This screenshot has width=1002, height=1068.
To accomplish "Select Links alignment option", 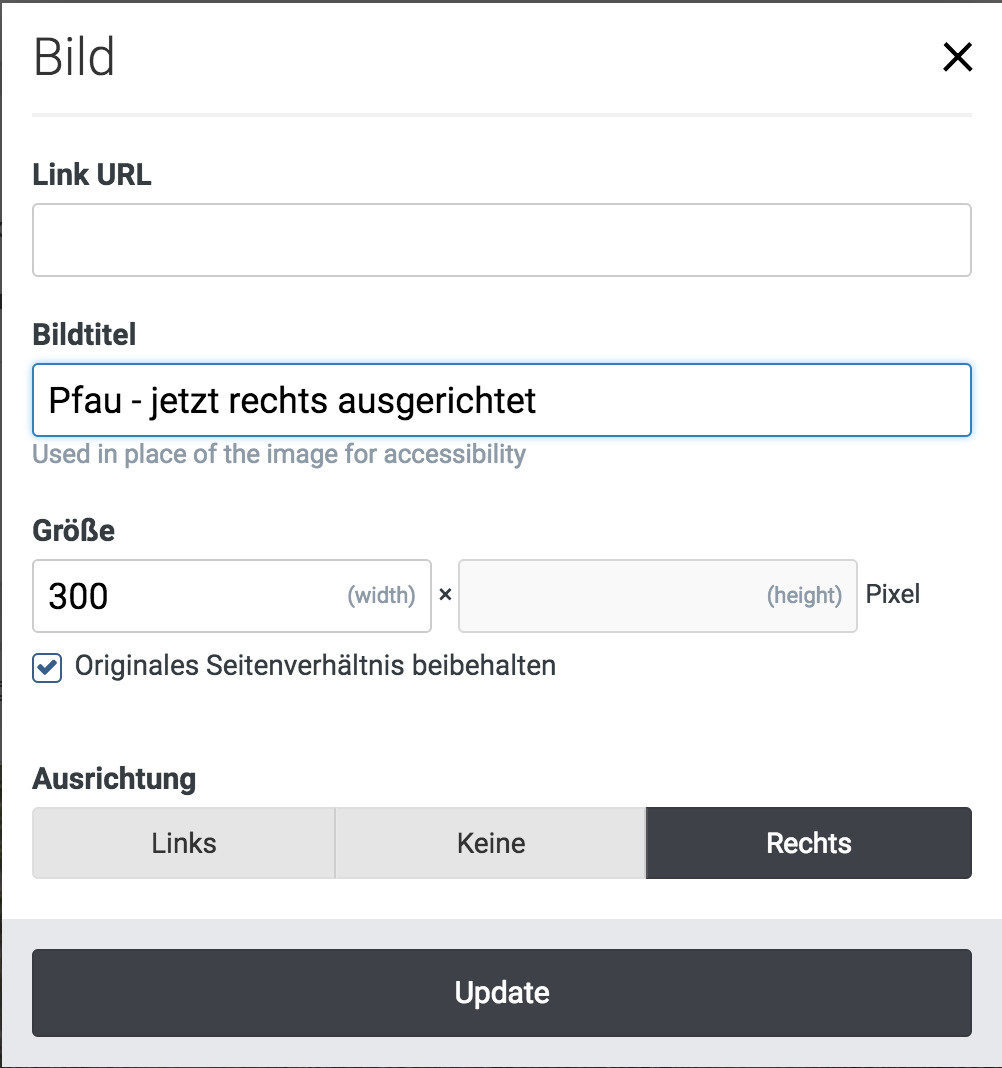I will point(184,843).
